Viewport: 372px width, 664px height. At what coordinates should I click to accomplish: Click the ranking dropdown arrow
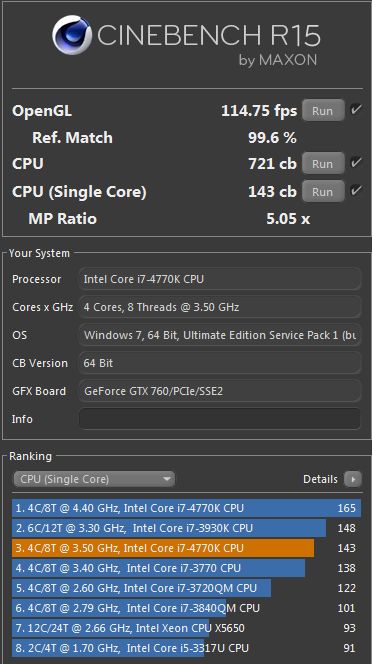167,479
